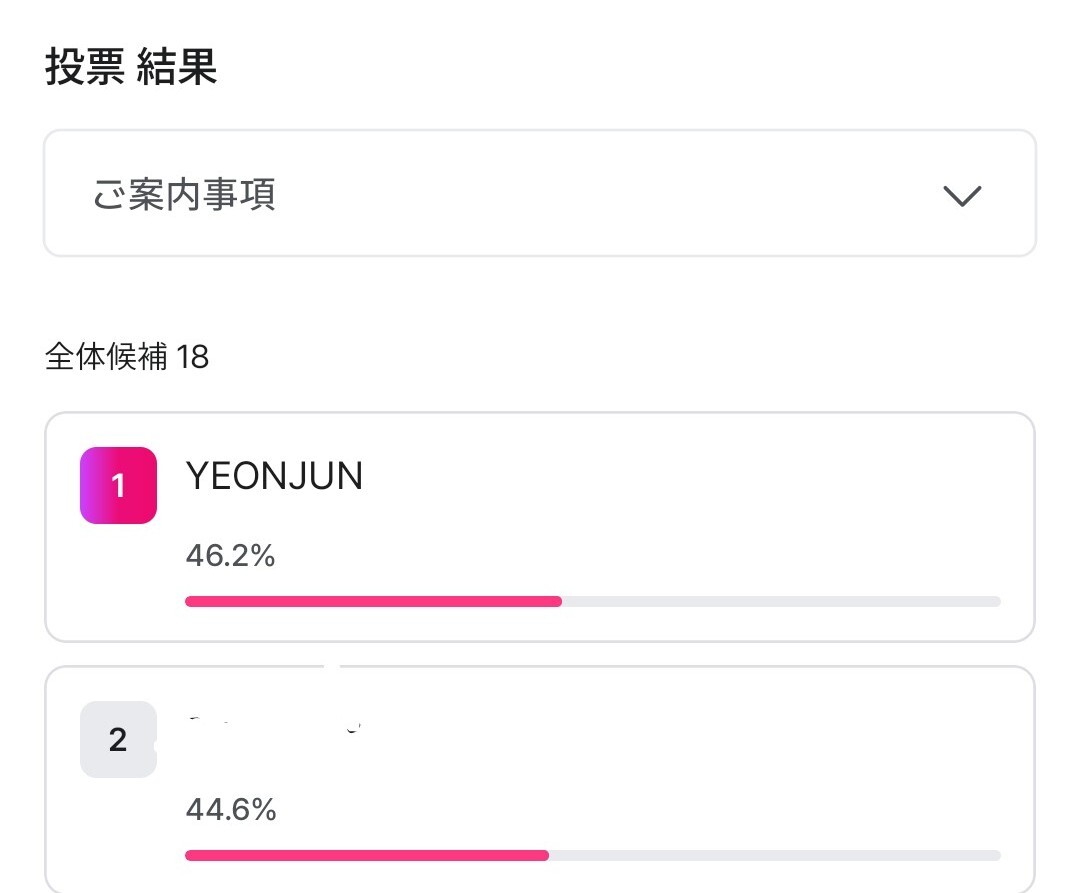Click the gray rank 2 badge
1080x893 pixels.
[x=118, y=740]
